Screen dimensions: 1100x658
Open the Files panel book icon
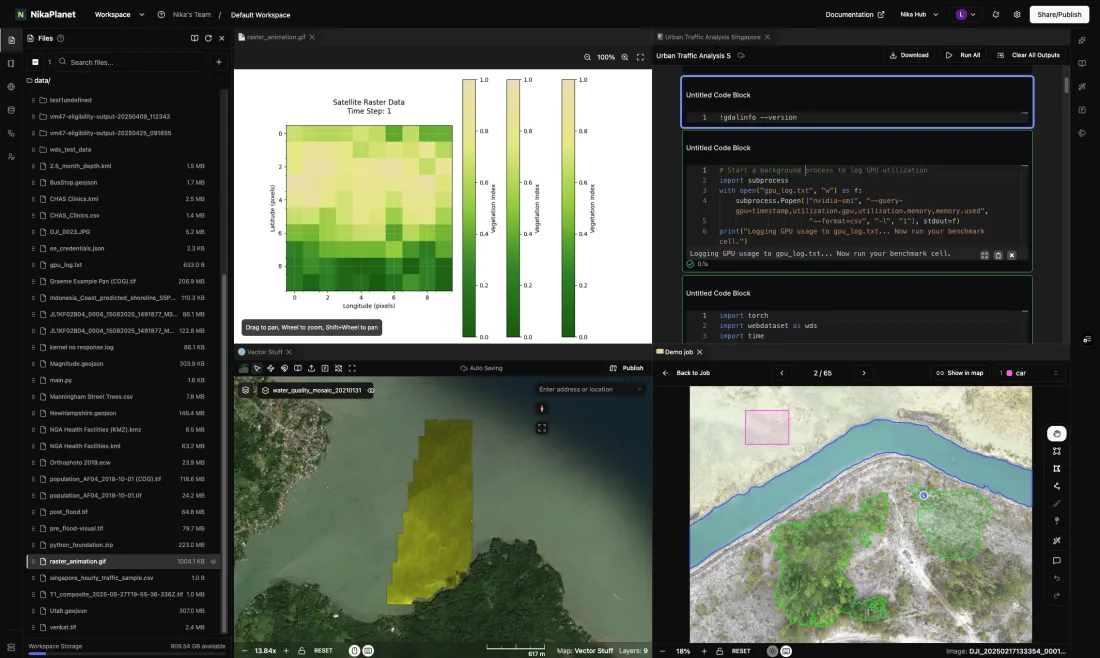tap(194, 39)
